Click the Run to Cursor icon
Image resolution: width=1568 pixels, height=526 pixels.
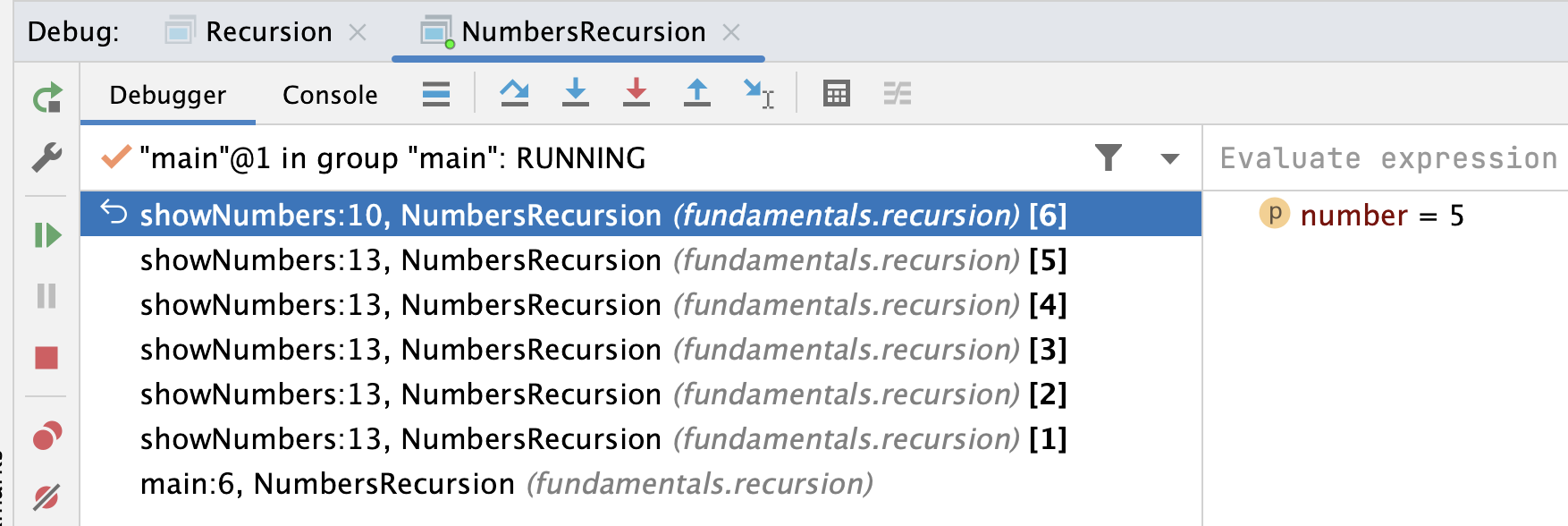tap(758, 93)
